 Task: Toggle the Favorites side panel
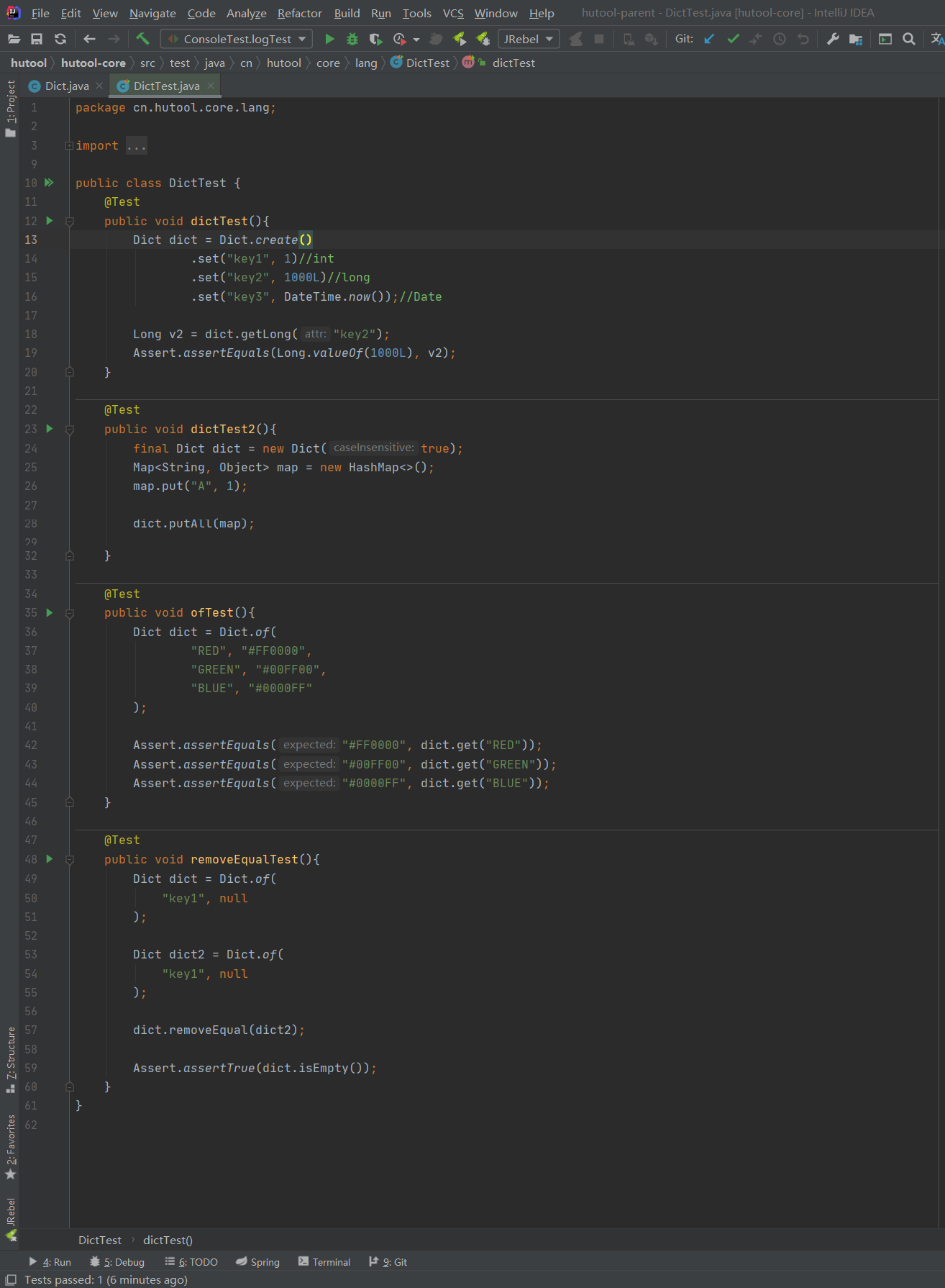tap(10, 1147)
